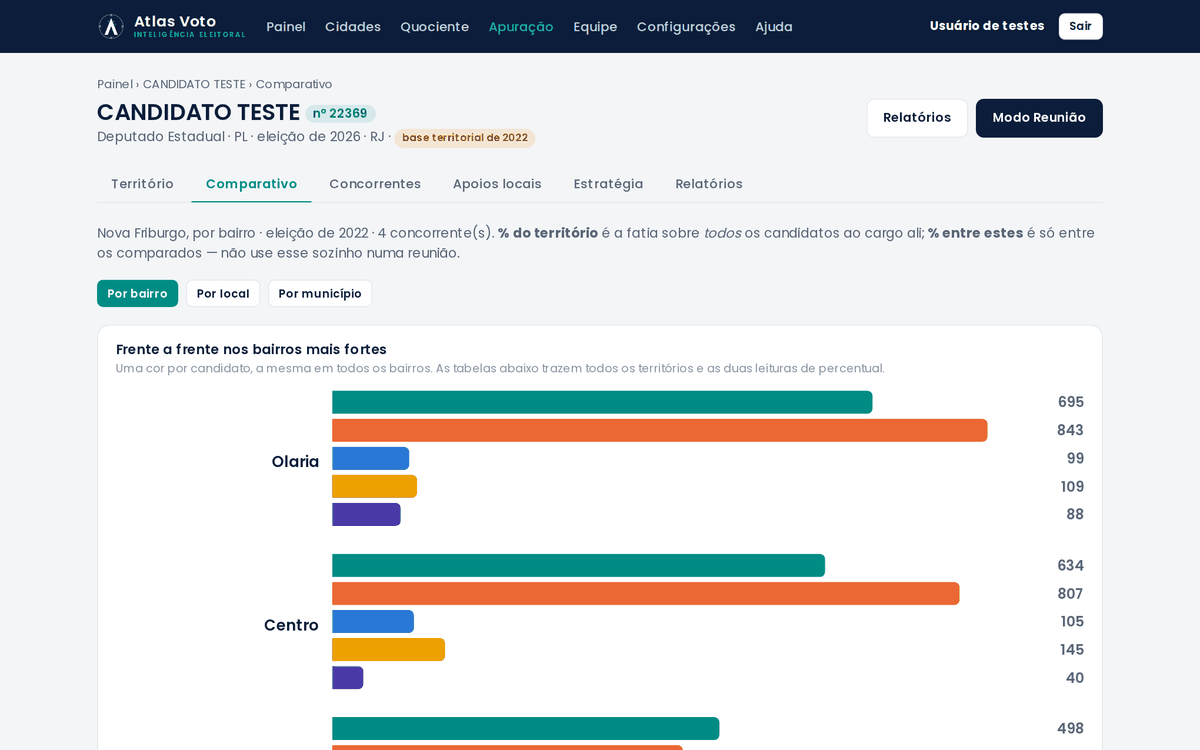Click the Sair button
This screenshot has height=750, width=1200.
(1080, 26)
